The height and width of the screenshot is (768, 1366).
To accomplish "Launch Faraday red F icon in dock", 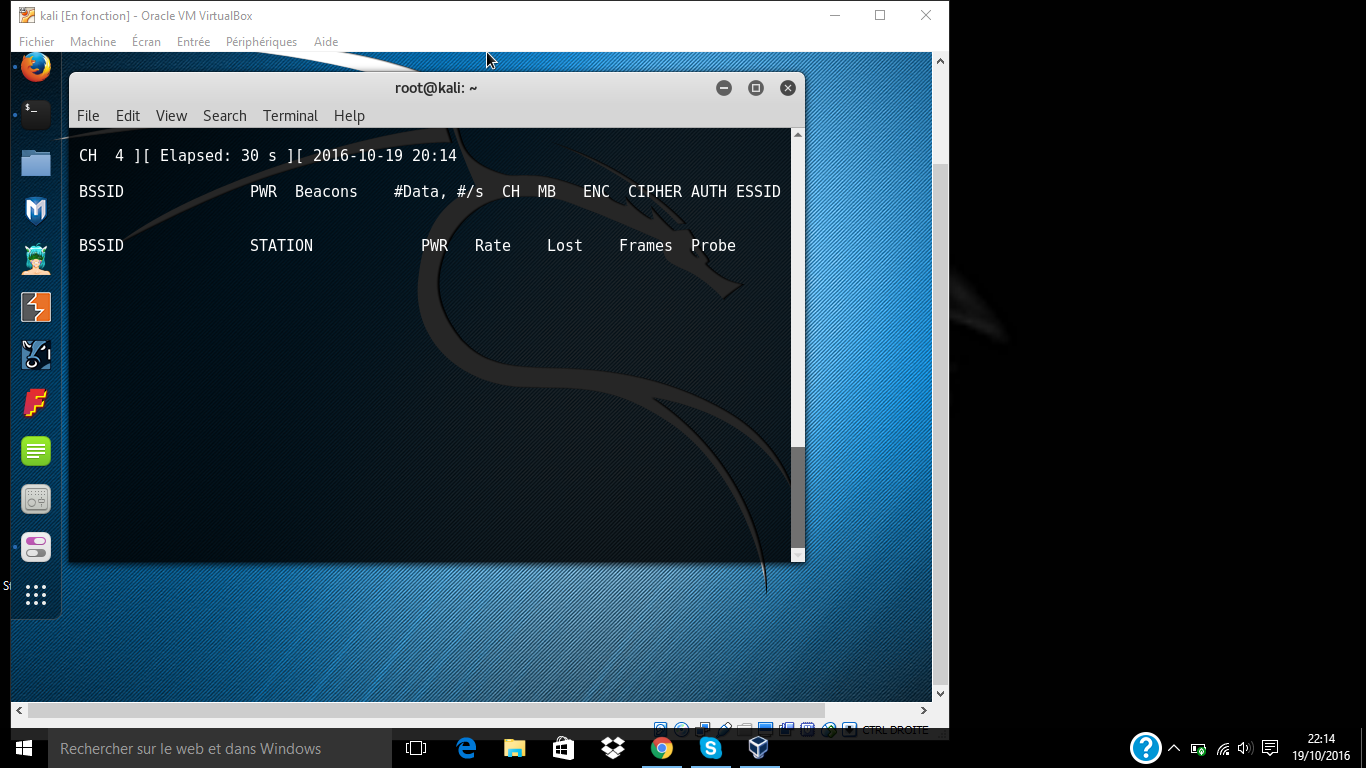I will [36, 403].
